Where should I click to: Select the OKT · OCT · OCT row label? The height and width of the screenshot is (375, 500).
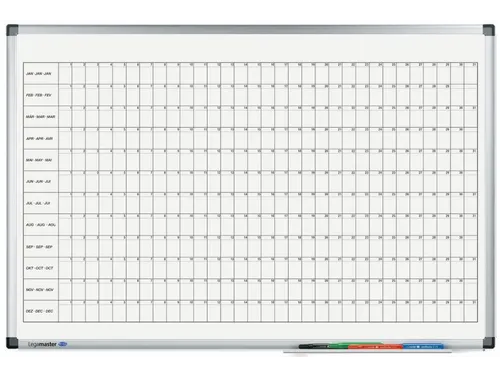40,268
